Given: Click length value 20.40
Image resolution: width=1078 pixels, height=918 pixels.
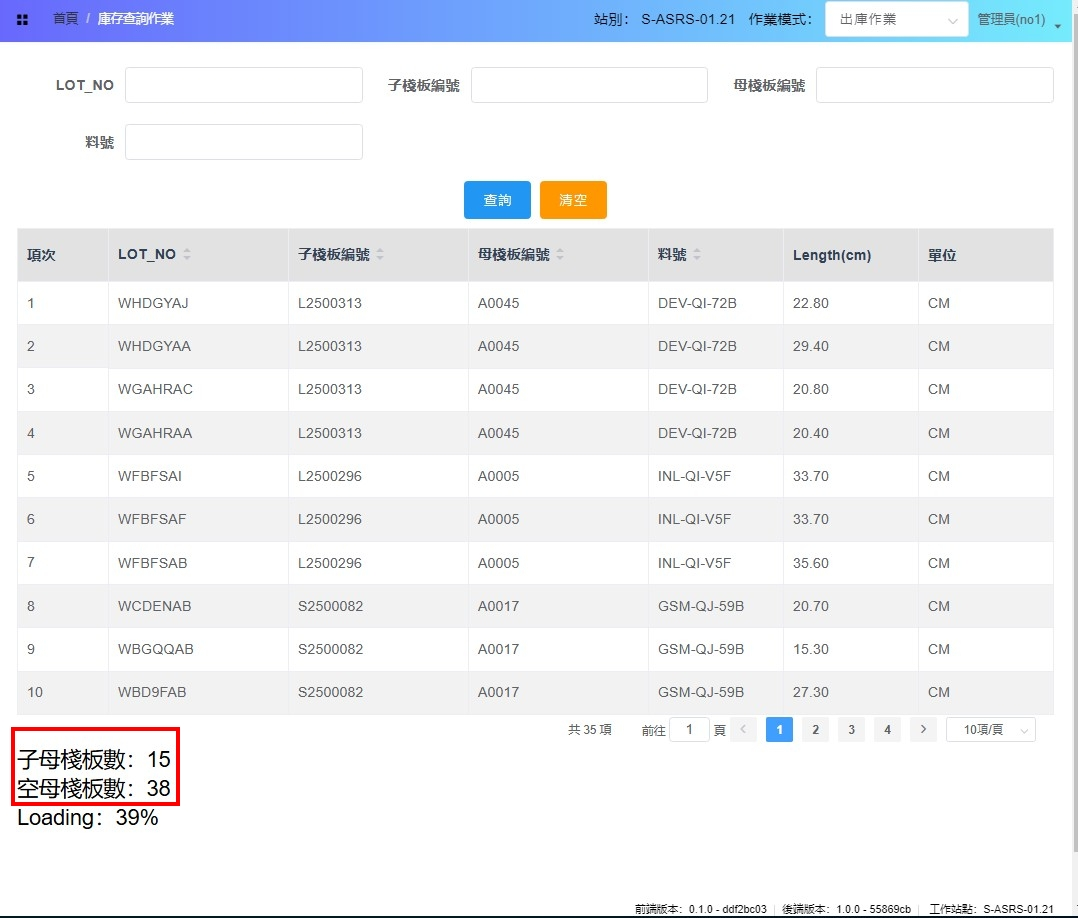Looking at the screenshot, I should (x=811, y=433).
